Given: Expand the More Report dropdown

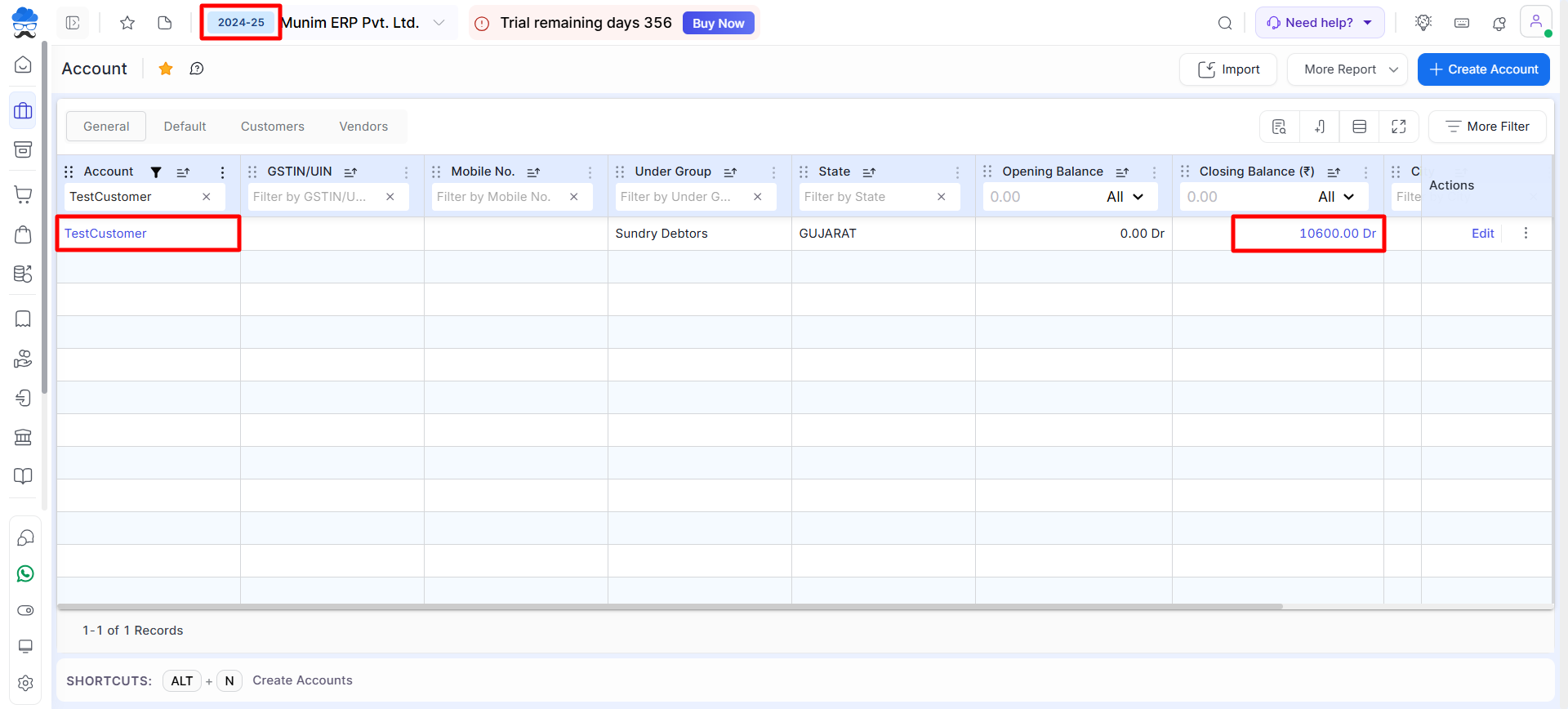Looking at the screenshot, I should (x=1347, y=69).
